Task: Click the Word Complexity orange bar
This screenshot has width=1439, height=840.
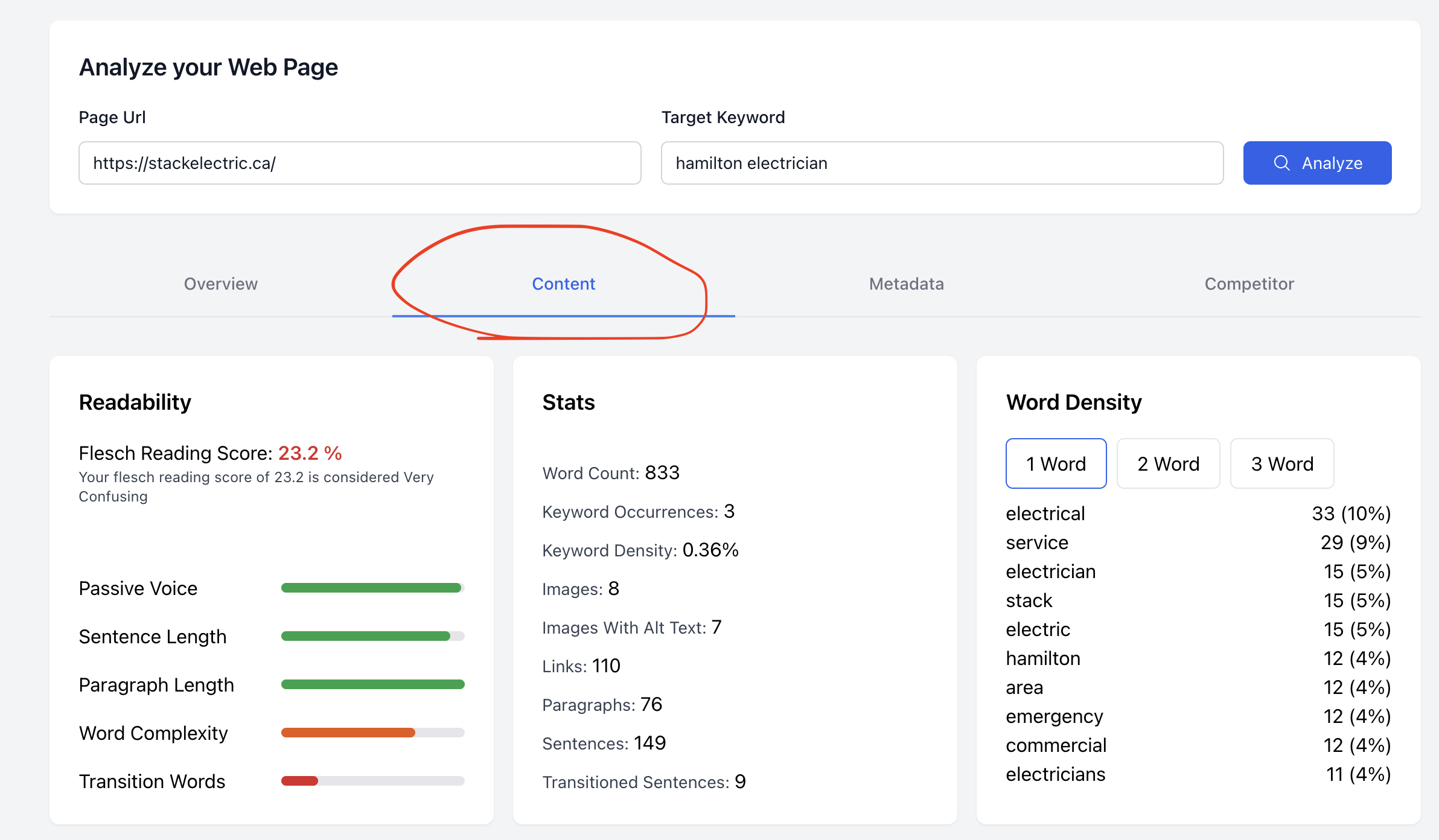Action: point(348,733)
